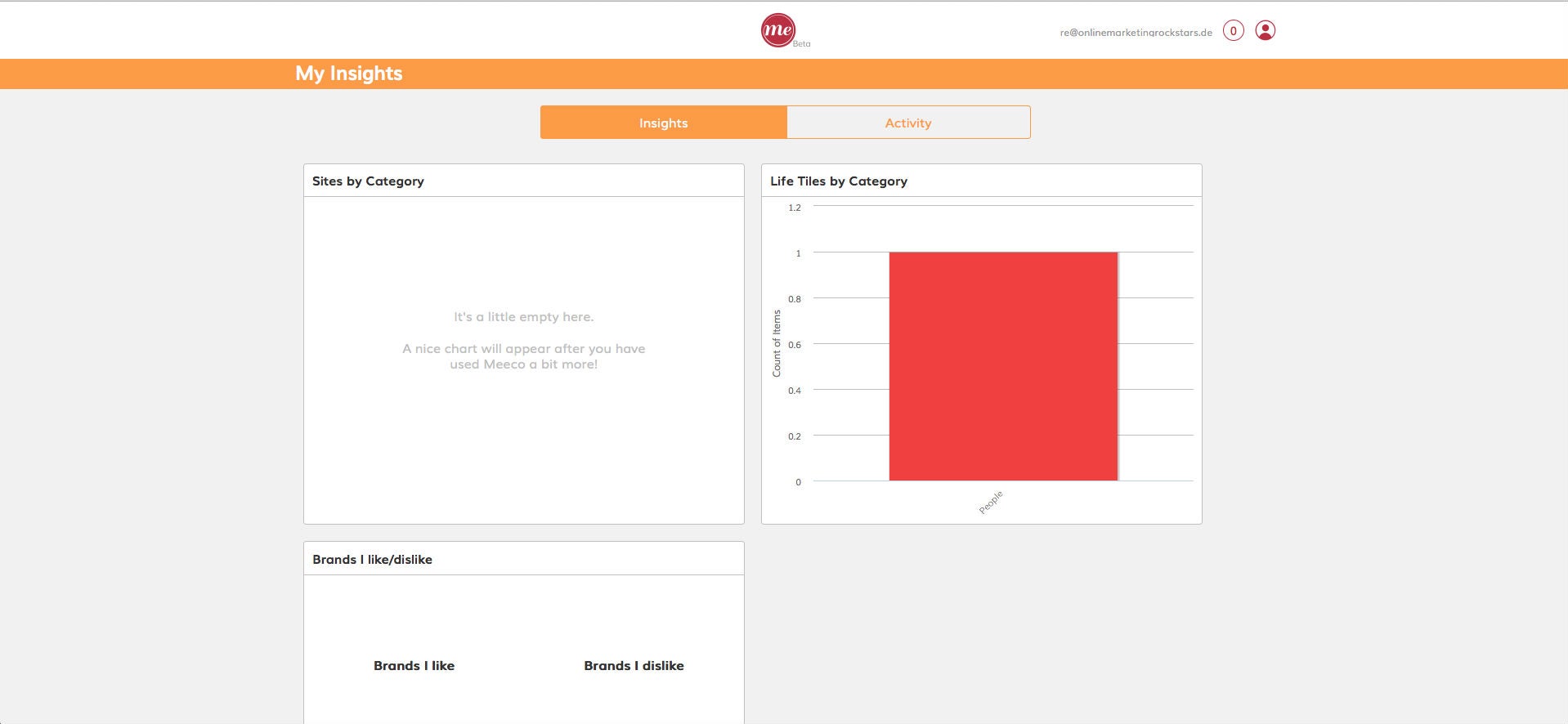This screenshot has width=1568, height=724.
Task: Click the People x-axis label
Action: (990, 503)
